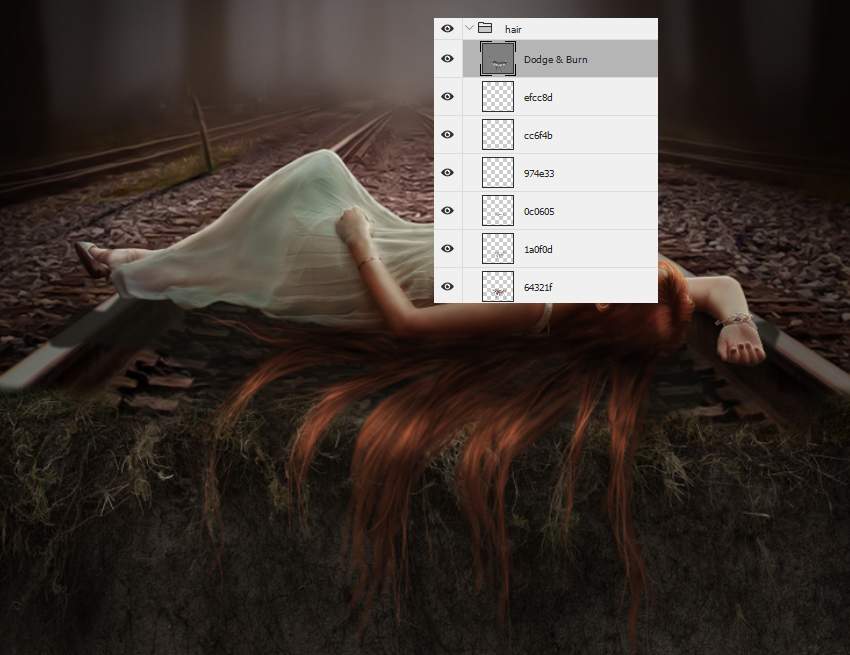Select the Dodge & Burn layer name

(x=555, y=60)
